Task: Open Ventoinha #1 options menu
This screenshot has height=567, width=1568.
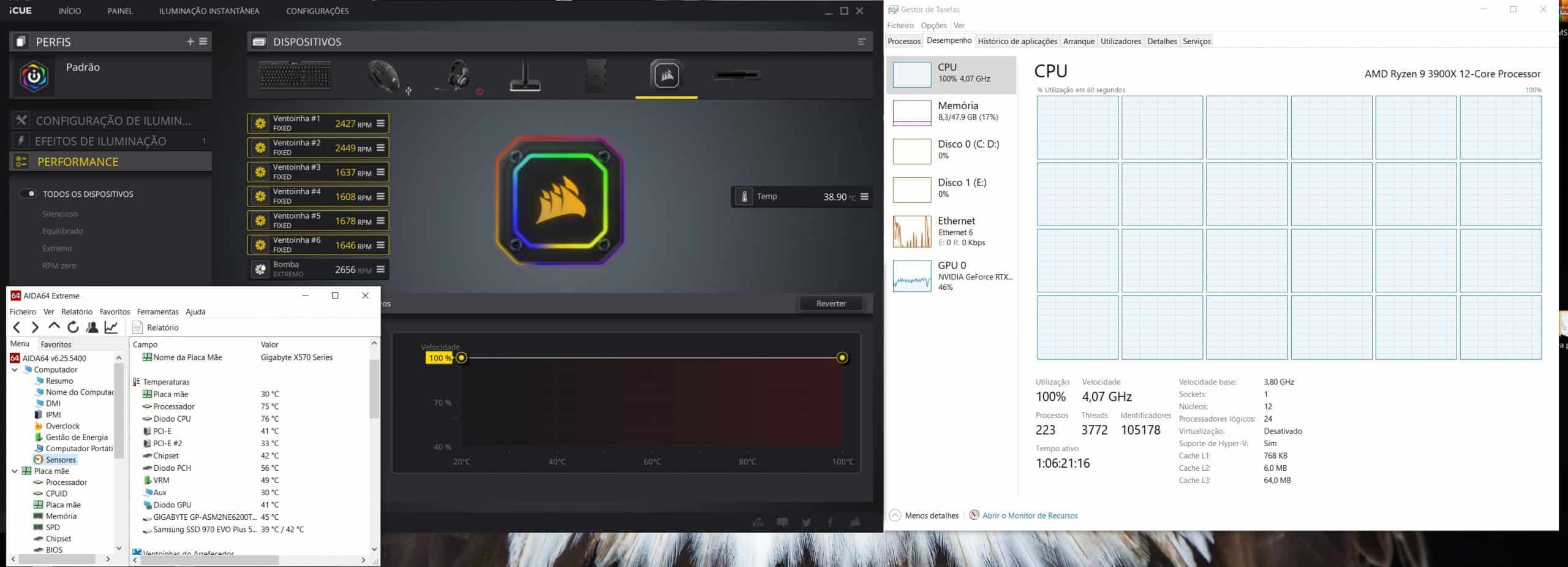Action: [x=380, y=123]
